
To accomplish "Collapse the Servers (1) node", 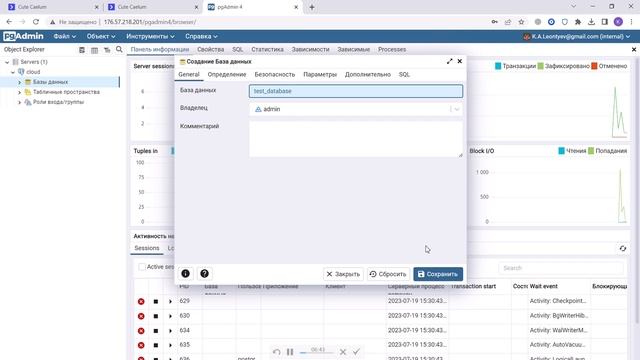I will pyautogui.click(x=7, y=62).
